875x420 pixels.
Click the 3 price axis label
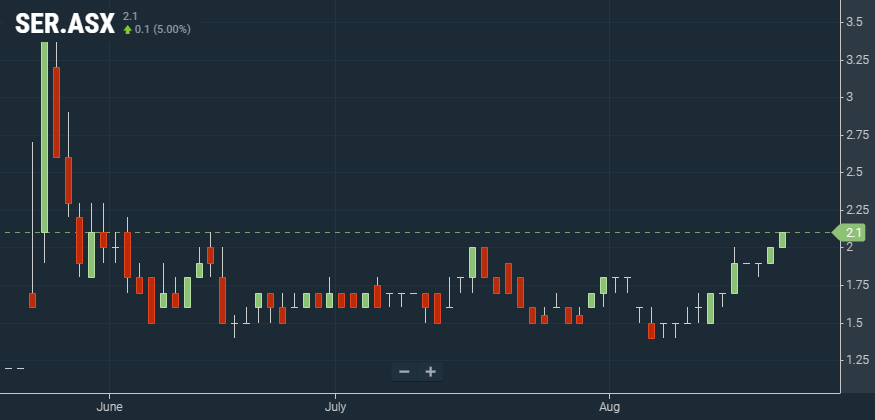(850, 97)
